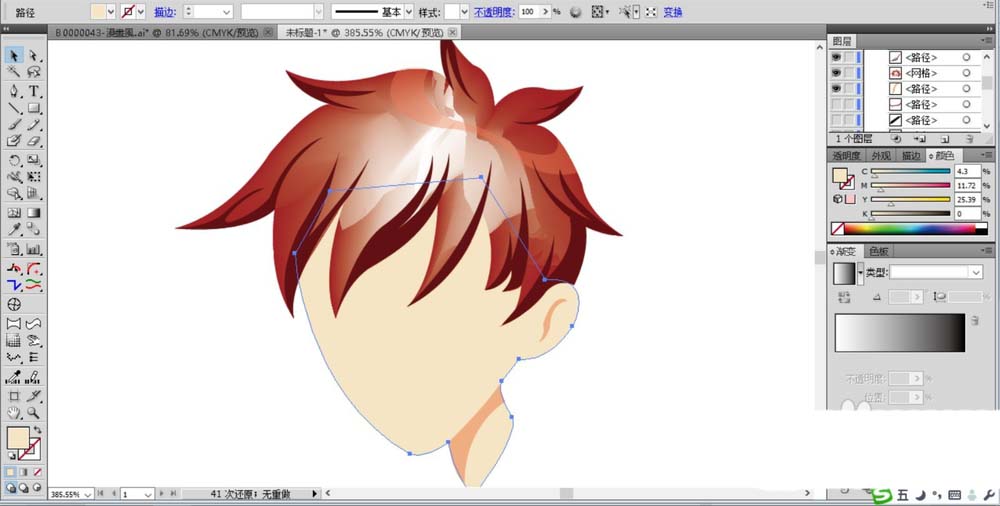Show the fourth row 路径 visibility box
1000x506 pixels.
point(836,104)
